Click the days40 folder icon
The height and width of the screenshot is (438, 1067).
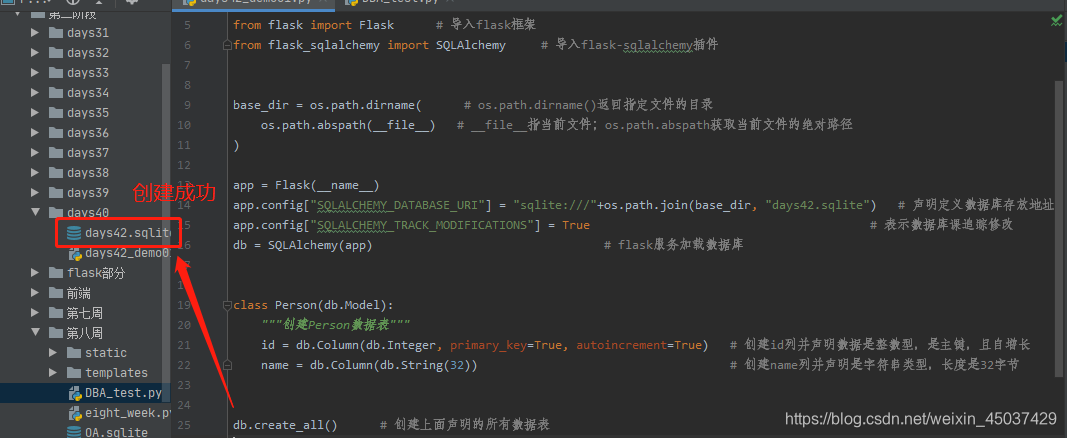56,212
